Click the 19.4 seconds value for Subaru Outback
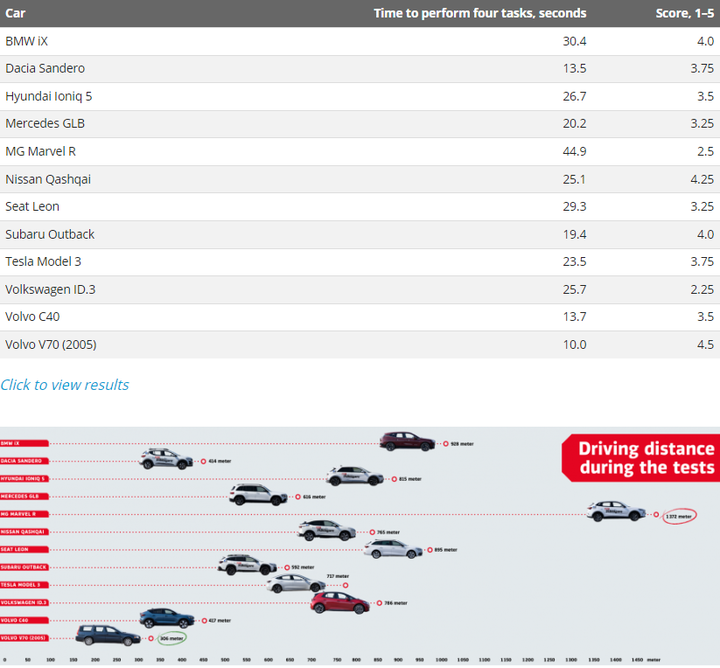720x668 pixels. click(x=574, y=234)
